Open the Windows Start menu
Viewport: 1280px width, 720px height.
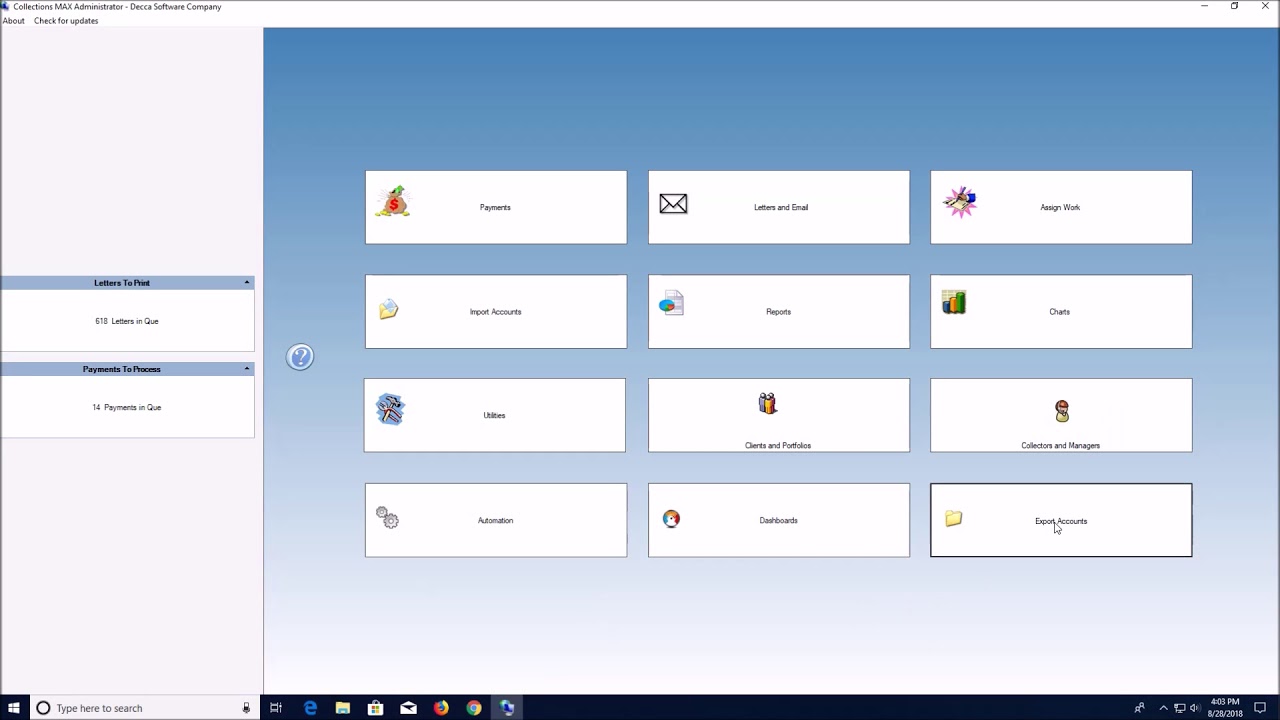coord(14,708)
